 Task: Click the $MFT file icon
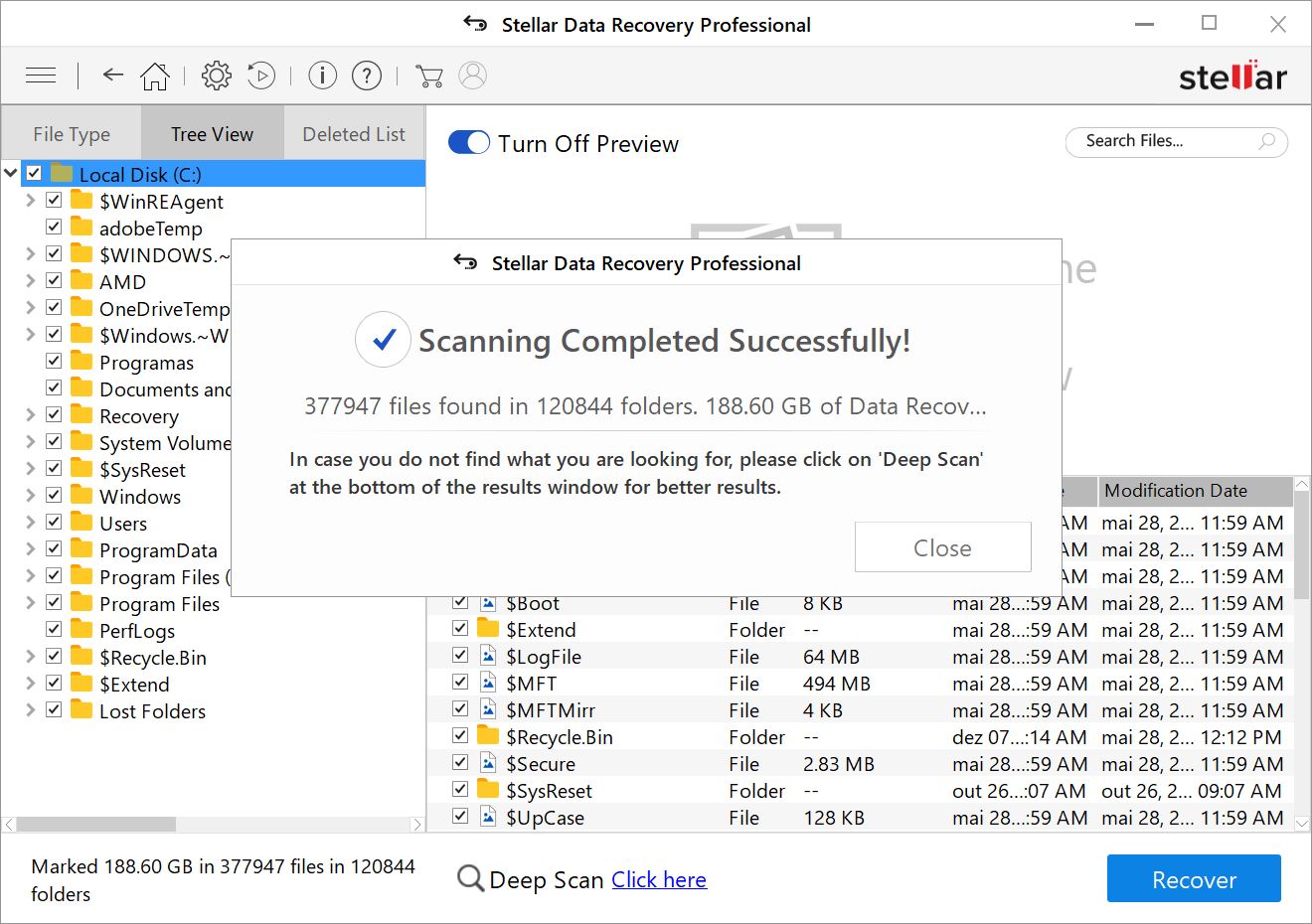pyautogui.click(x=488, y=683)
